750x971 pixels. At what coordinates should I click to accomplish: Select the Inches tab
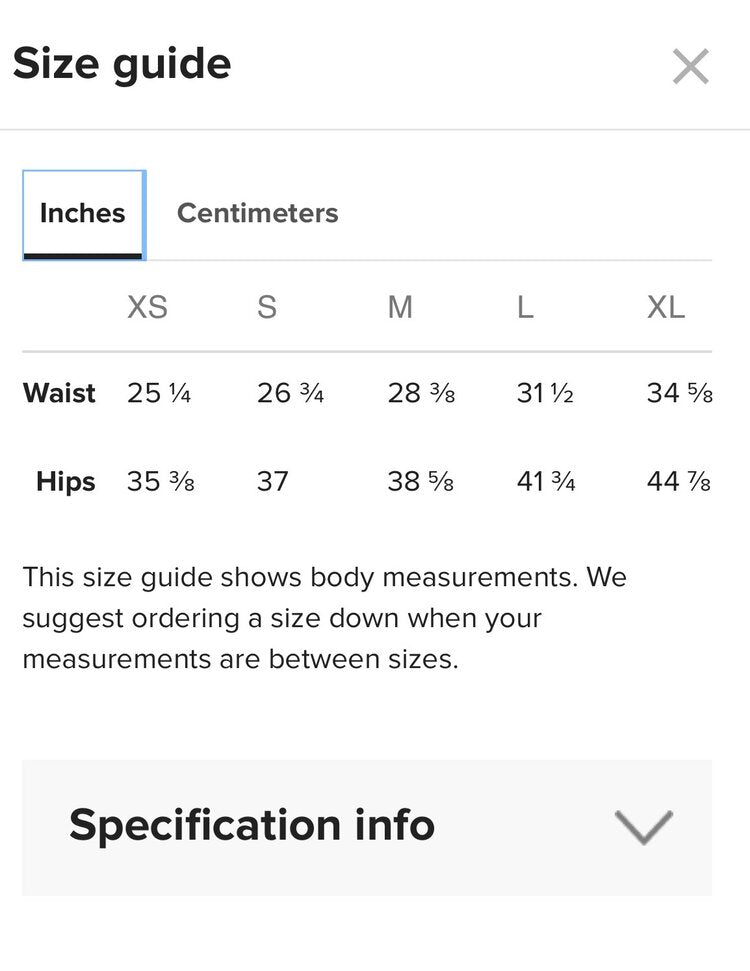click(x=83, y=214)
